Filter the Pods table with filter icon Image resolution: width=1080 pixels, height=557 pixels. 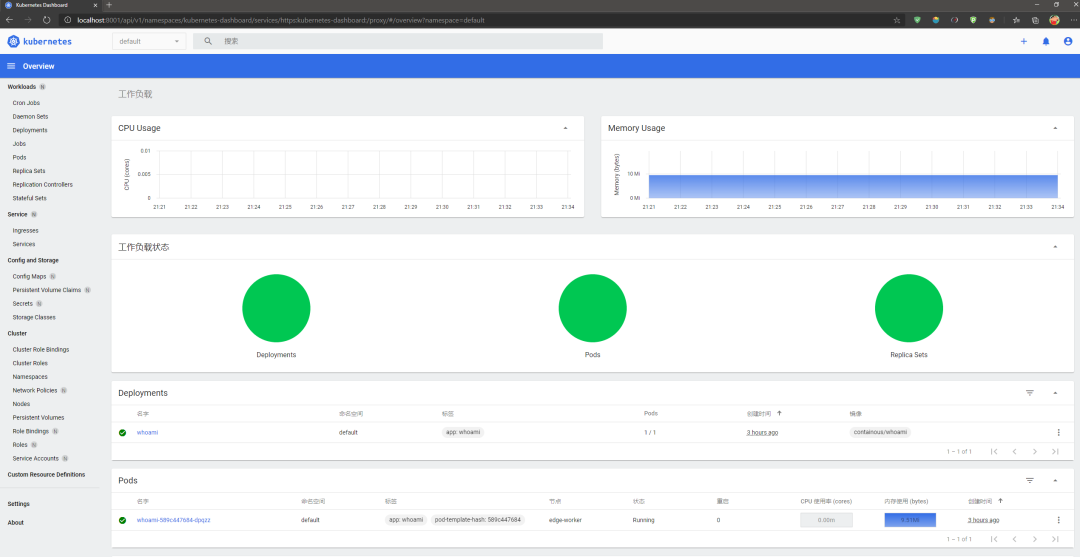[1030, 480]
